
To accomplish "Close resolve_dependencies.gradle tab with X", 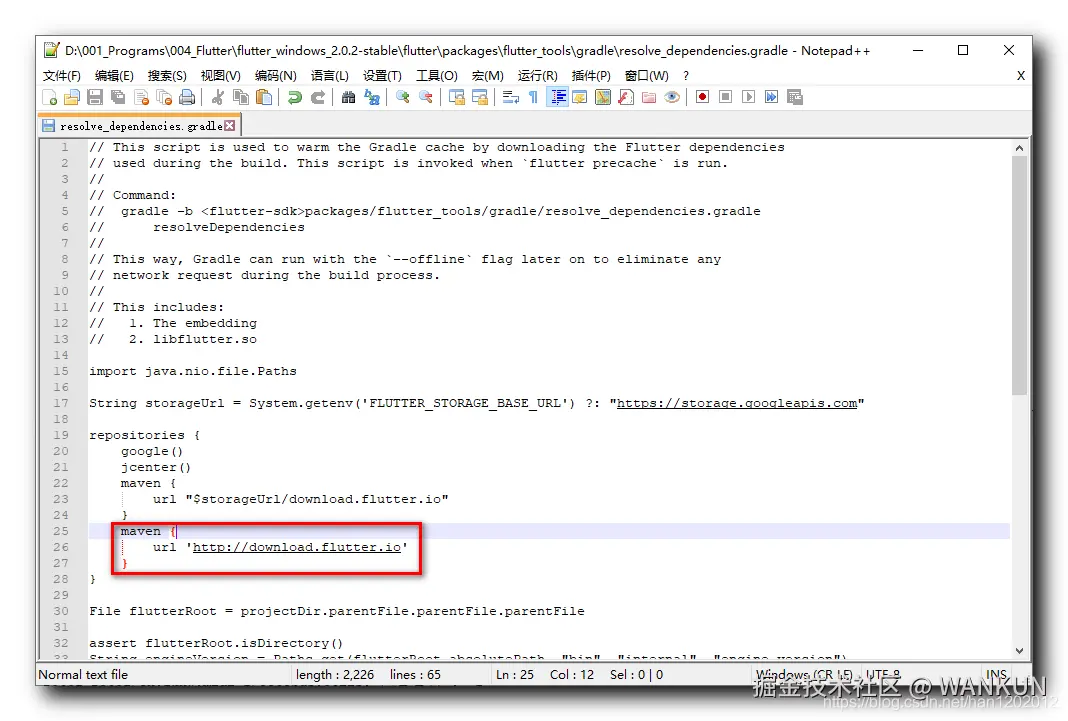I will 230,126.
